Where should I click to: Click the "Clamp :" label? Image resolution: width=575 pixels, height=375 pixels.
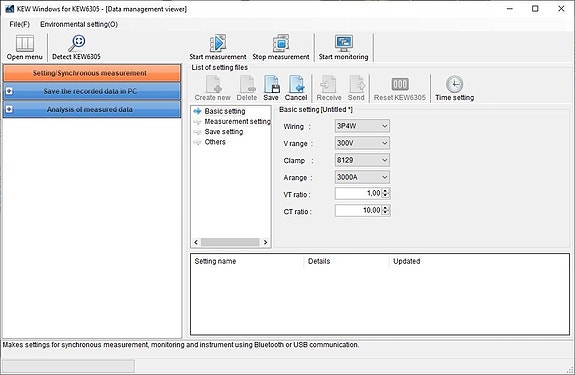click(299, 161)
